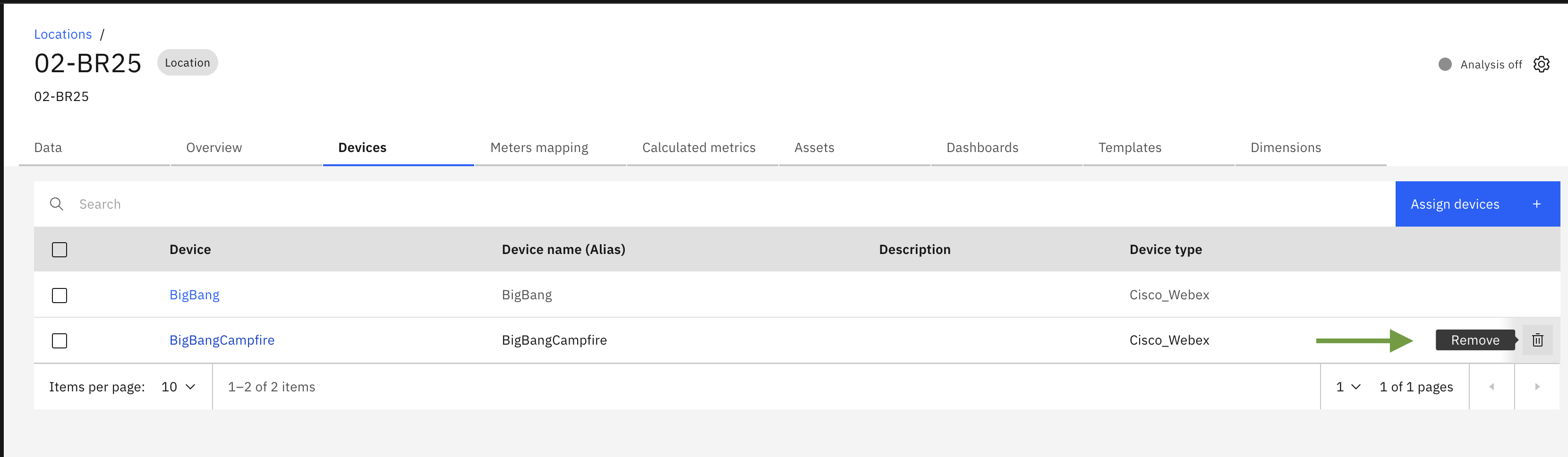
Task: Tick the select-all checkbox in table header
Action: coord(60,249)
